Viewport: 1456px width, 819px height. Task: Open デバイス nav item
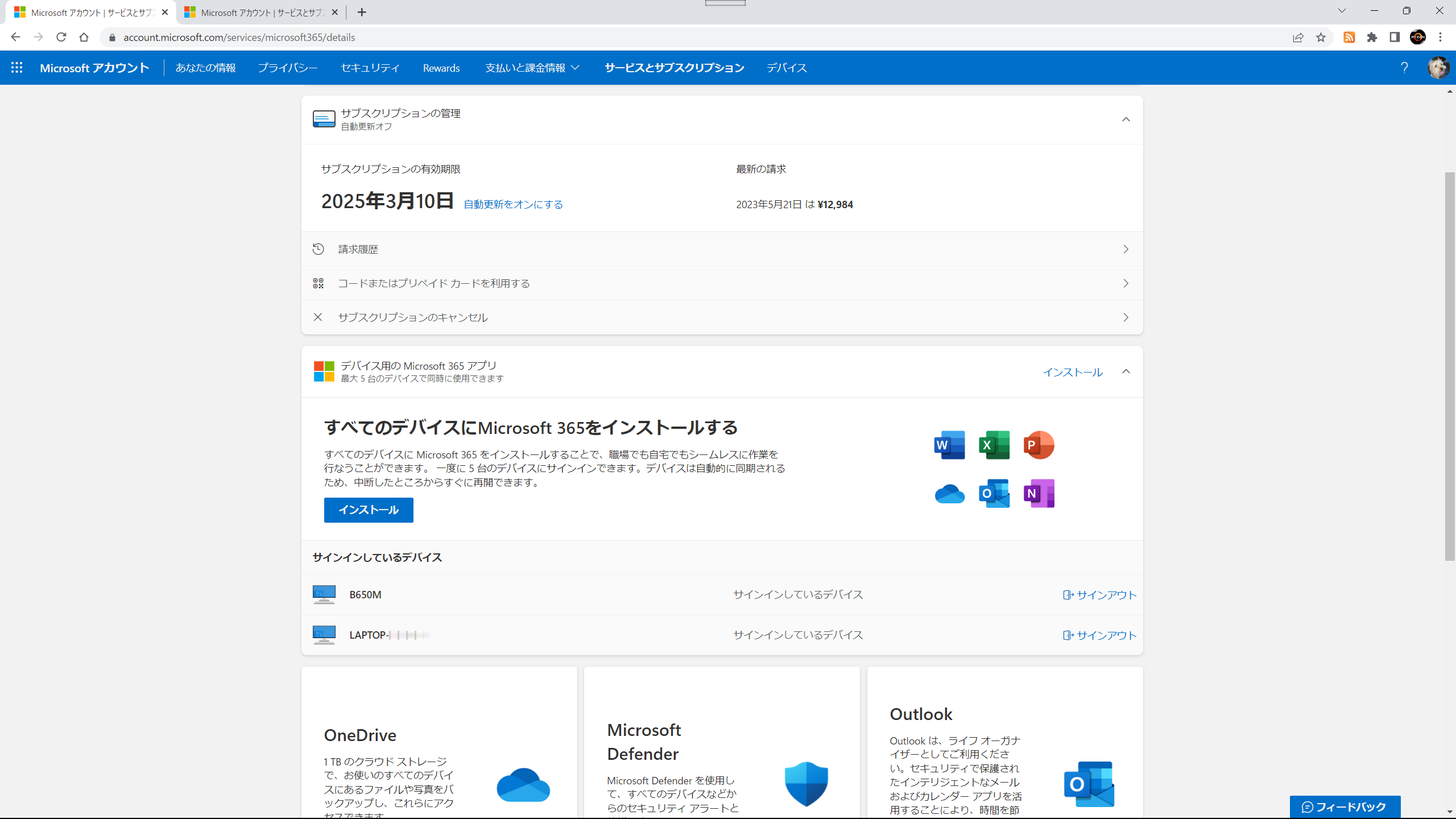click(787, 68)
